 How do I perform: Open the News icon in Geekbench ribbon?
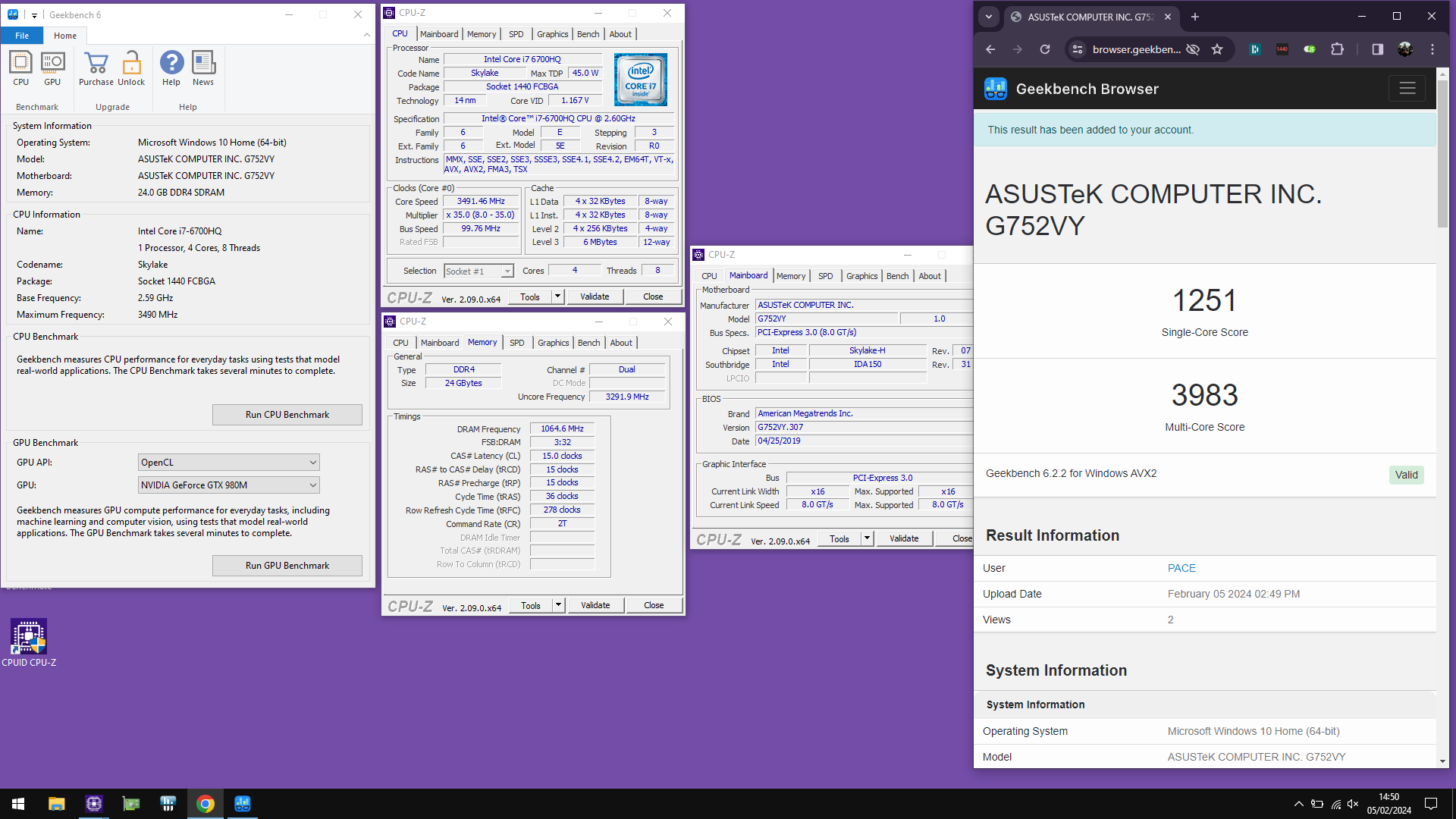(203, 68)
